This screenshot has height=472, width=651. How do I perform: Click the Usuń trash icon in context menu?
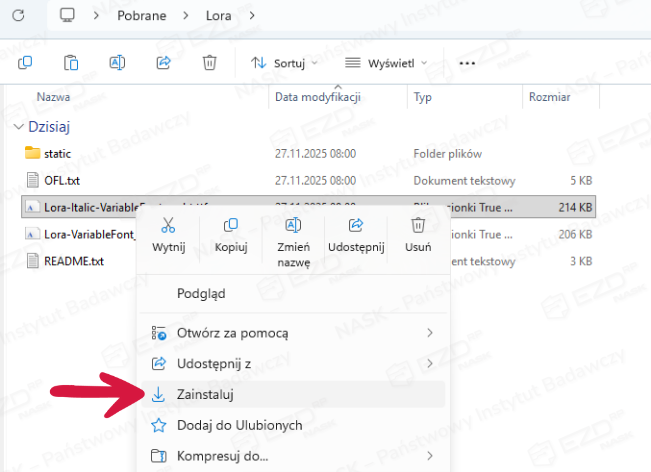418,226
